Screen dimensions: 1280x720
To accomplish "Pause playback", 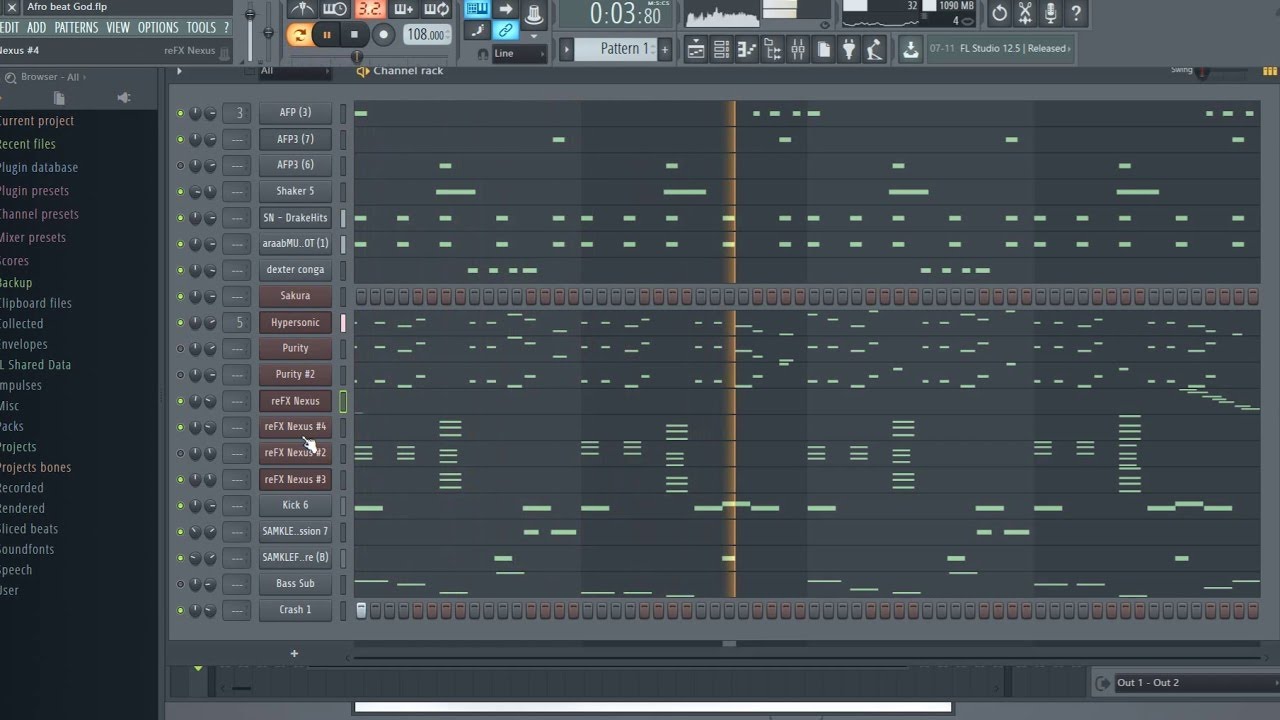I will (326, 34).
